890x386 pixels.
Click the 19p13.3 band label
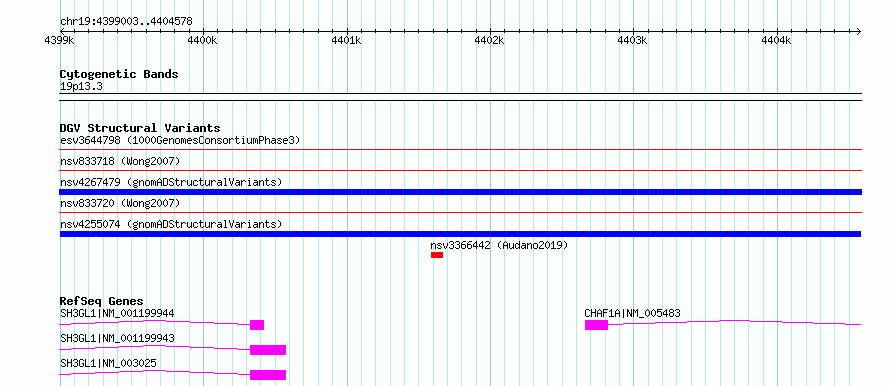81,87
